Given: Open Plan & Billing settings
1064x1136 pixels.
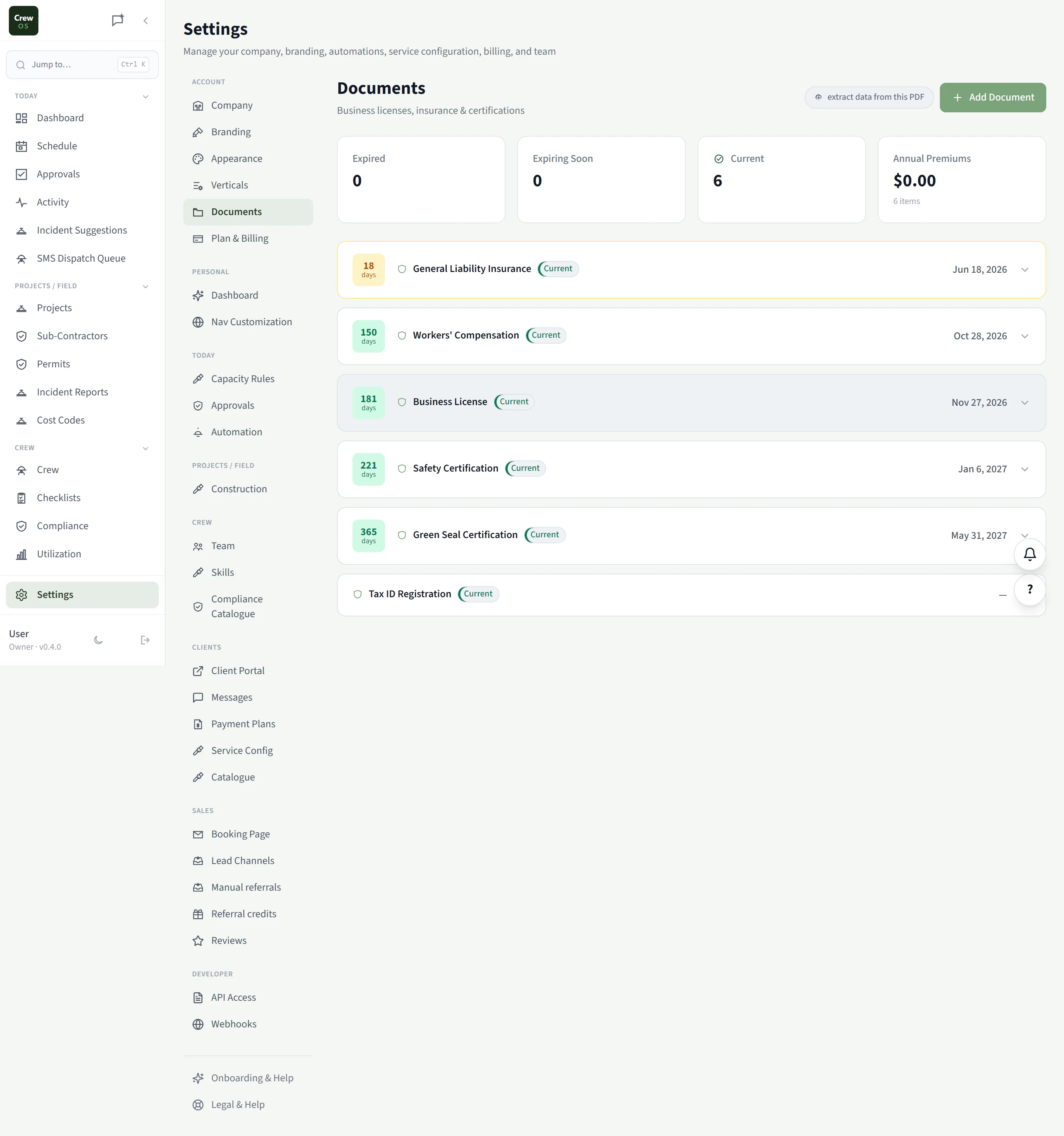Looking at the screenshot, I should point(248,239).
